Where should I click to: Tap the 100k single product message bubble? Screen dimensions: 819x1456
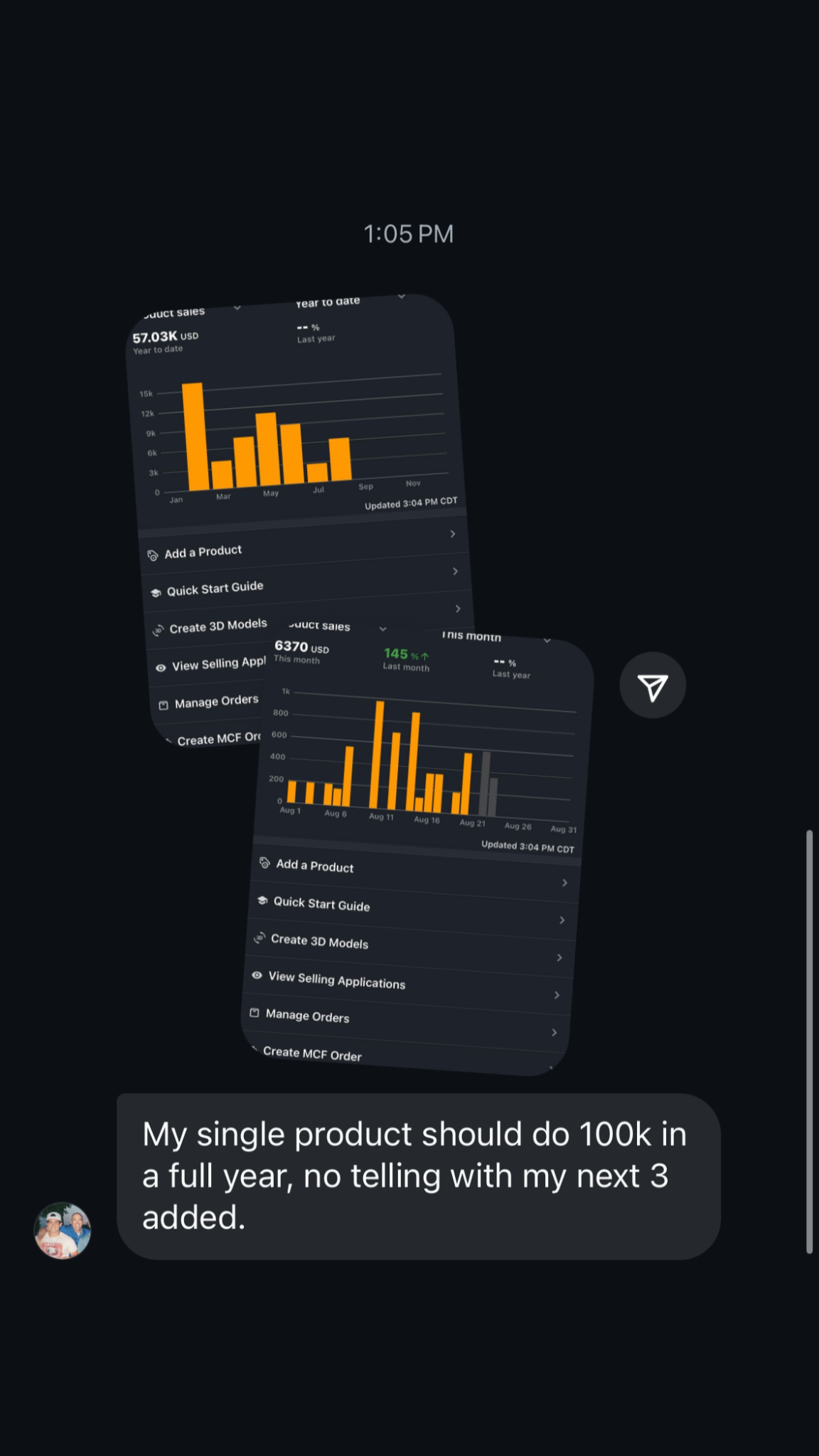[419, 1177]
